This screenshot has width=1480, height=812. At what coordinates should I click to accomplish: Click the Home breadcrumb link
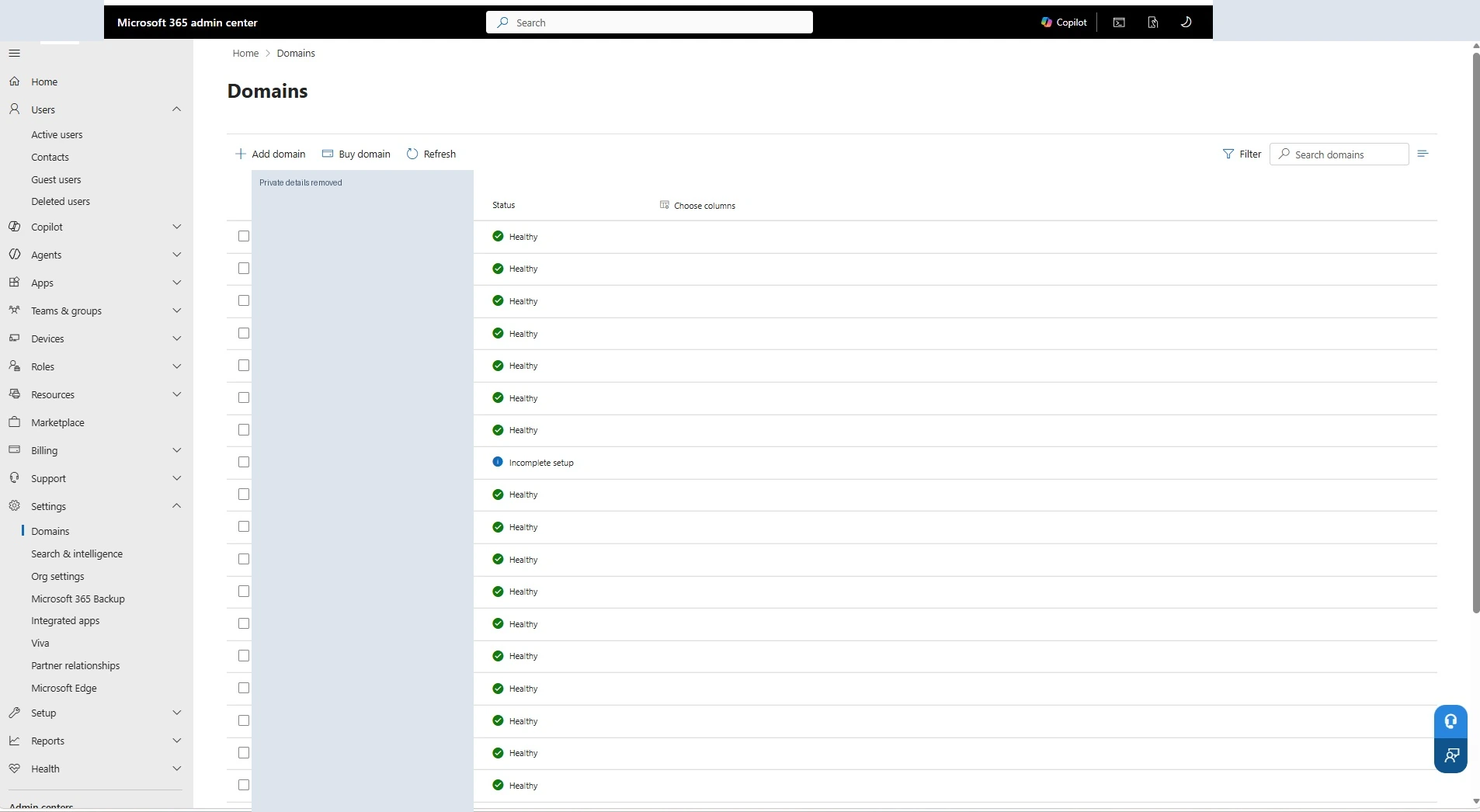(245, 54)
